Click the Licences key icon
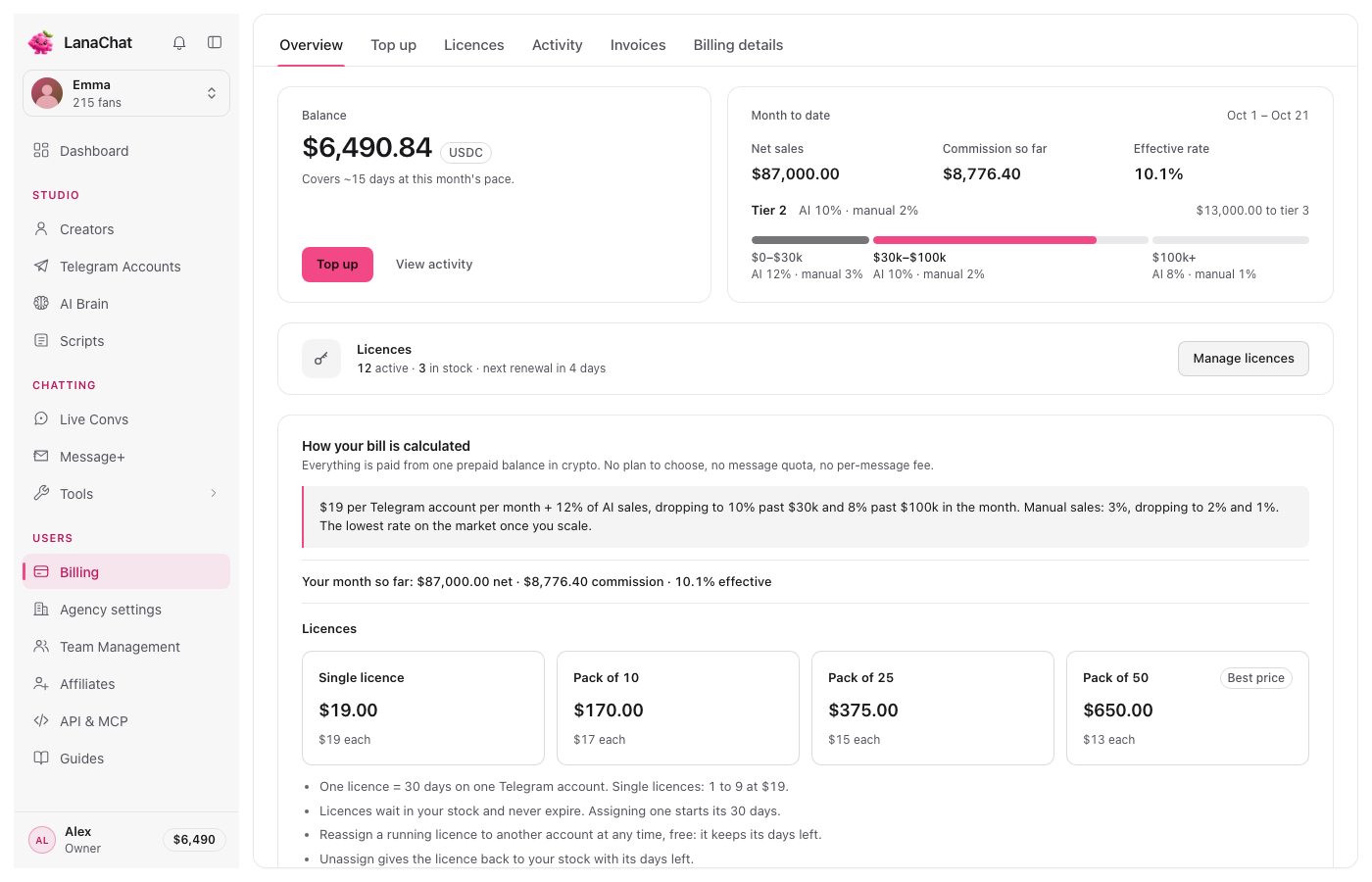The image size is (1372, 882). tap(321, 359)
